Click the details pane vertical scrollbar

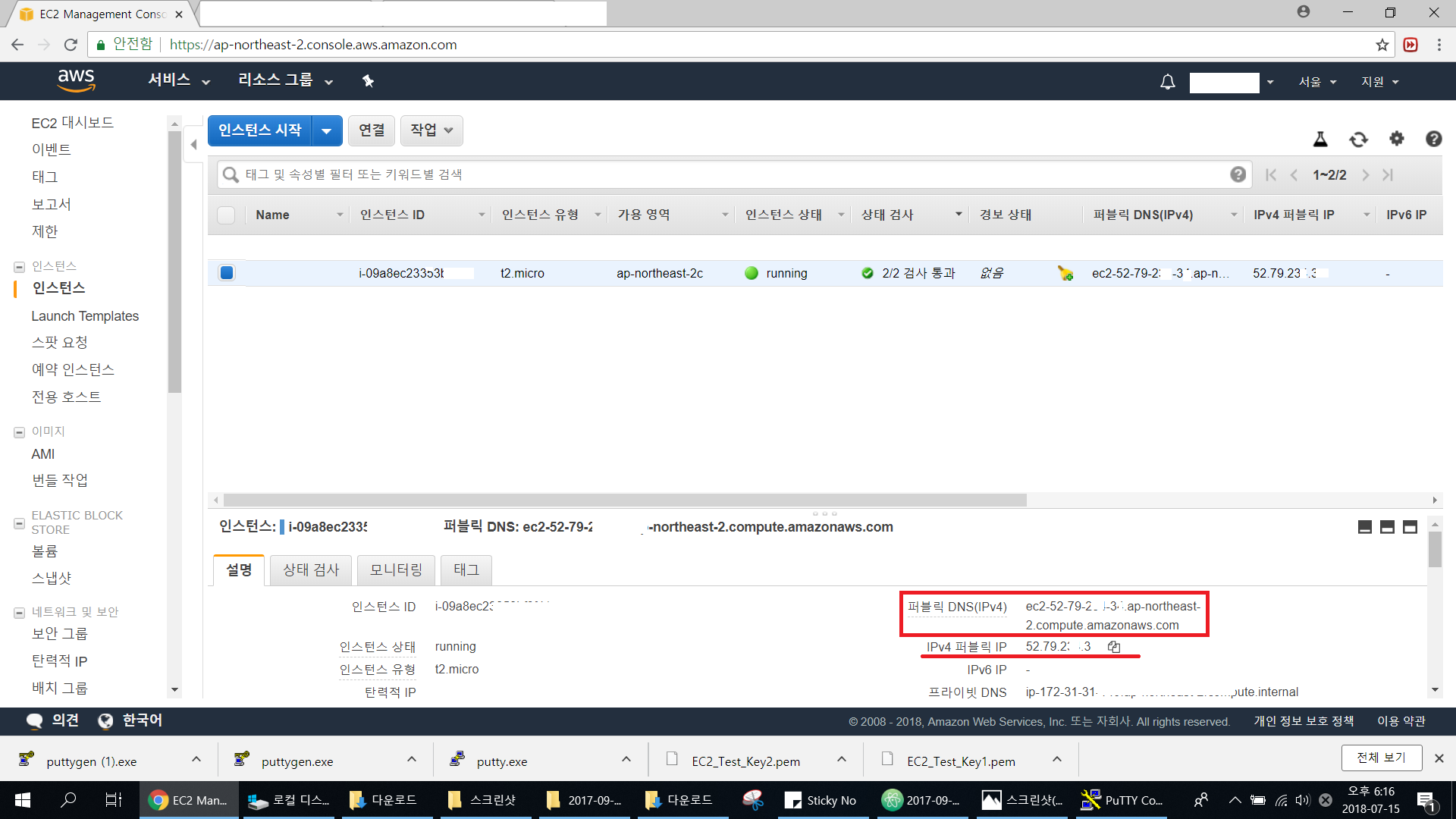click(x=1435, y=550)
